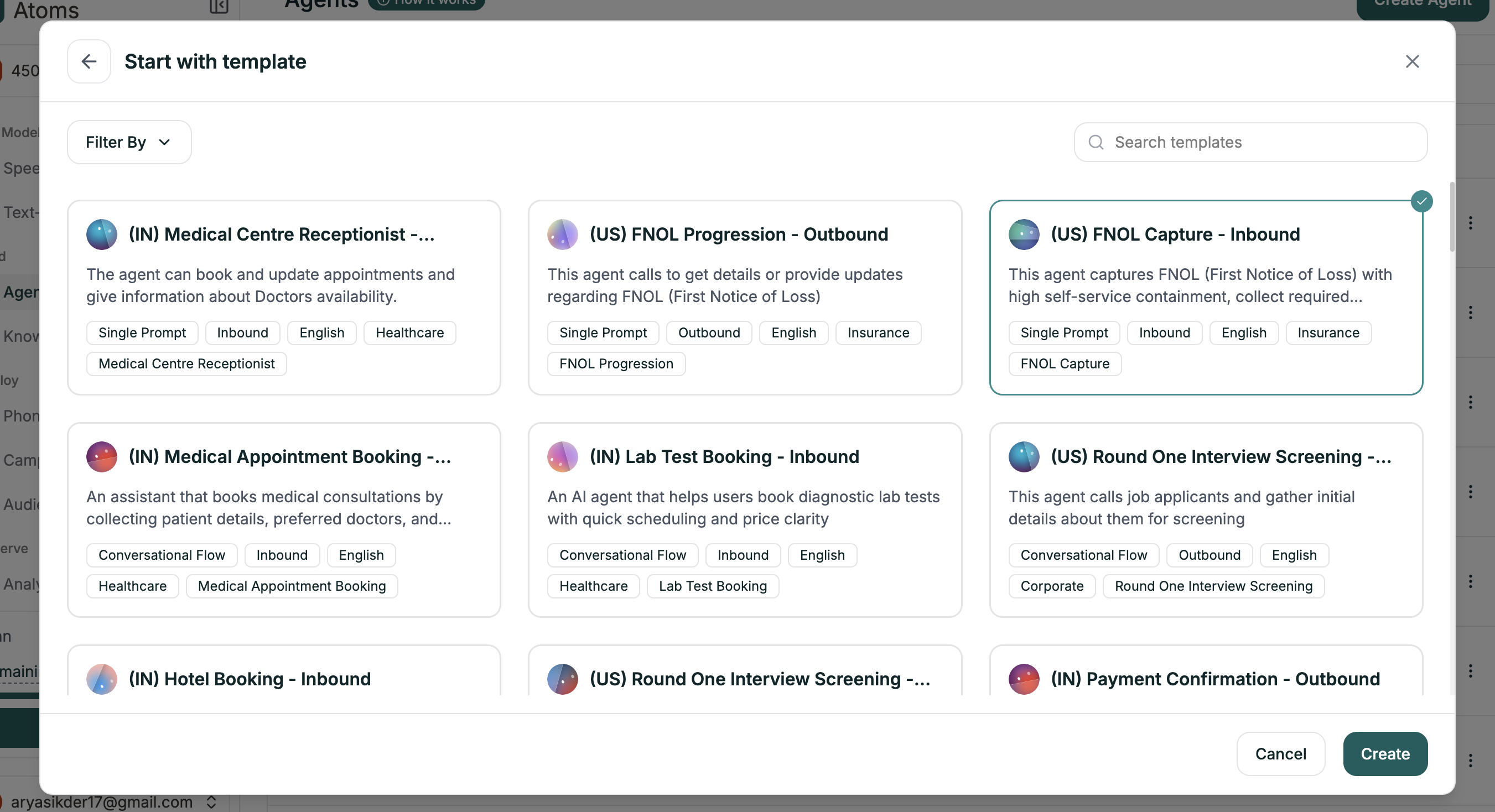
Task: Open the three-dot menu on the top agent row
Action: [1470, 223]
